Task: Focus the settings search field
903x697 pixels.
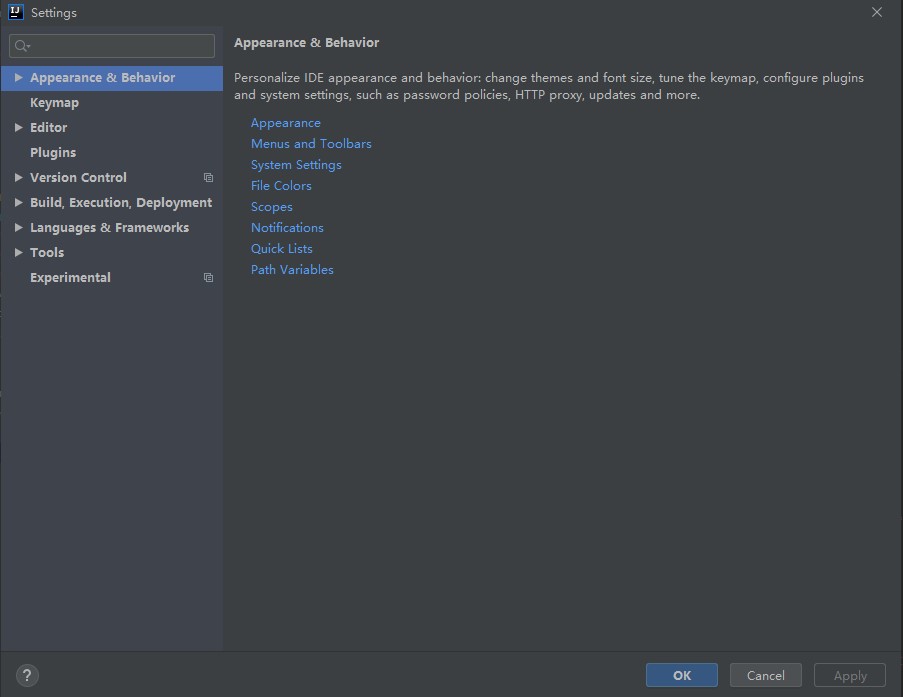Action: (x=120, y=46)
